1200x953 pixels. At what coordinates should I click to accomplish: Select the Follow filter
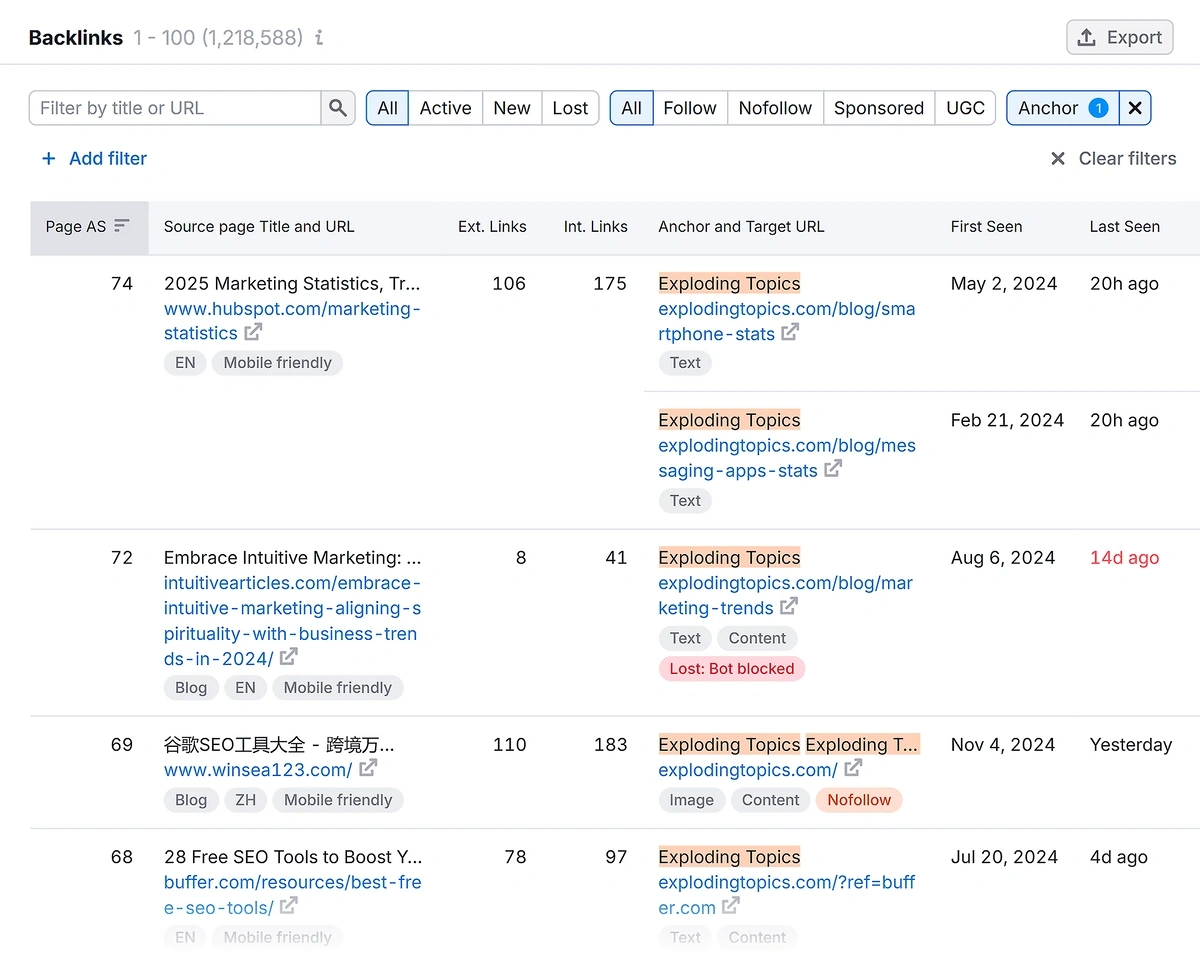click(x=690, y=108)
